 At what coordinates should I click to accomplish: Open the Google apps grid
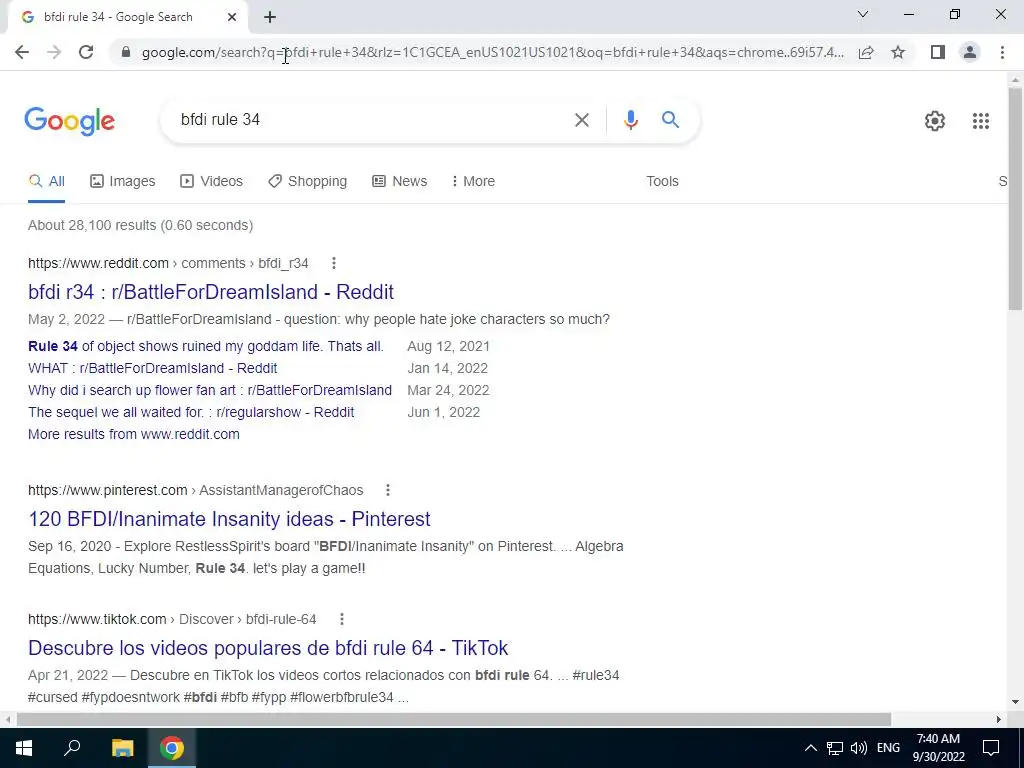980,121
